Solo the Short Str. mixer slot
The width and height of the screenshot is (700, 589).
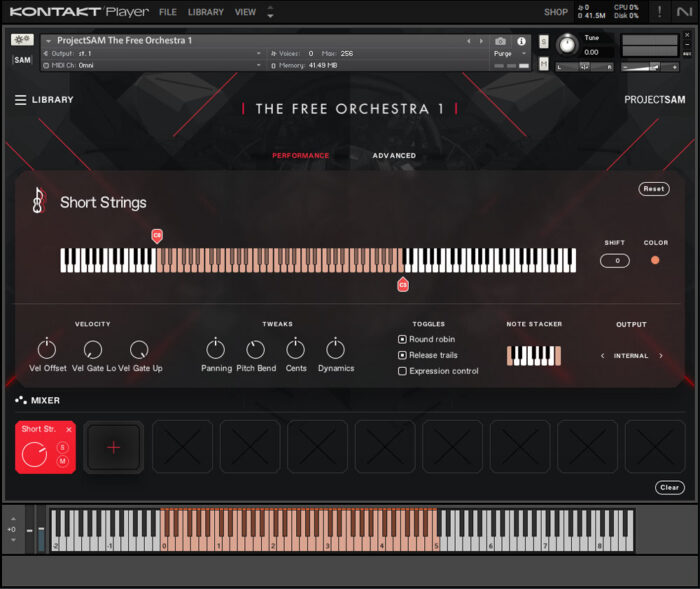pos(62,447)
